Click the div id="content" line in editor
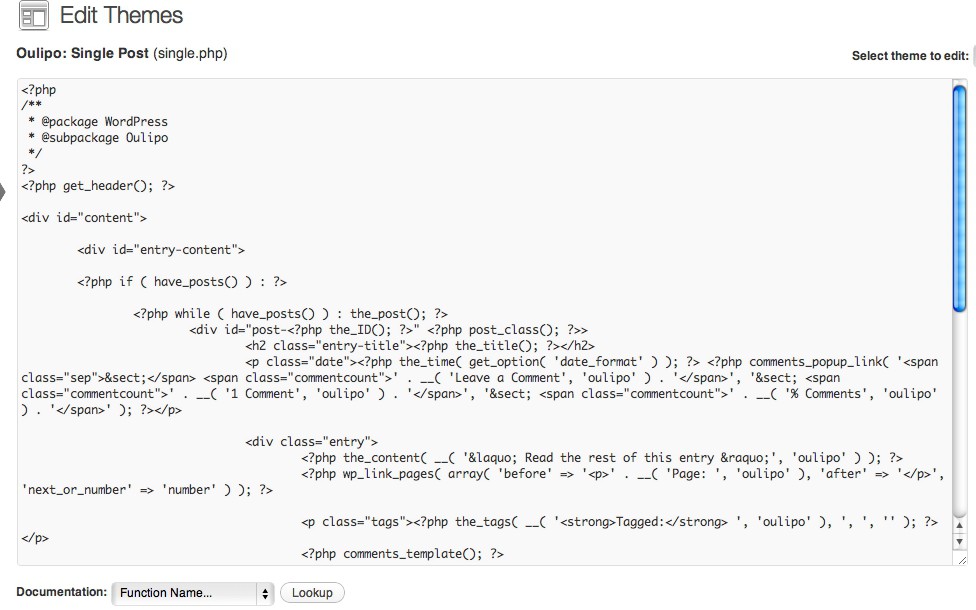The width and height of the screenshot is (976, 610). click(x=84, y=217)
